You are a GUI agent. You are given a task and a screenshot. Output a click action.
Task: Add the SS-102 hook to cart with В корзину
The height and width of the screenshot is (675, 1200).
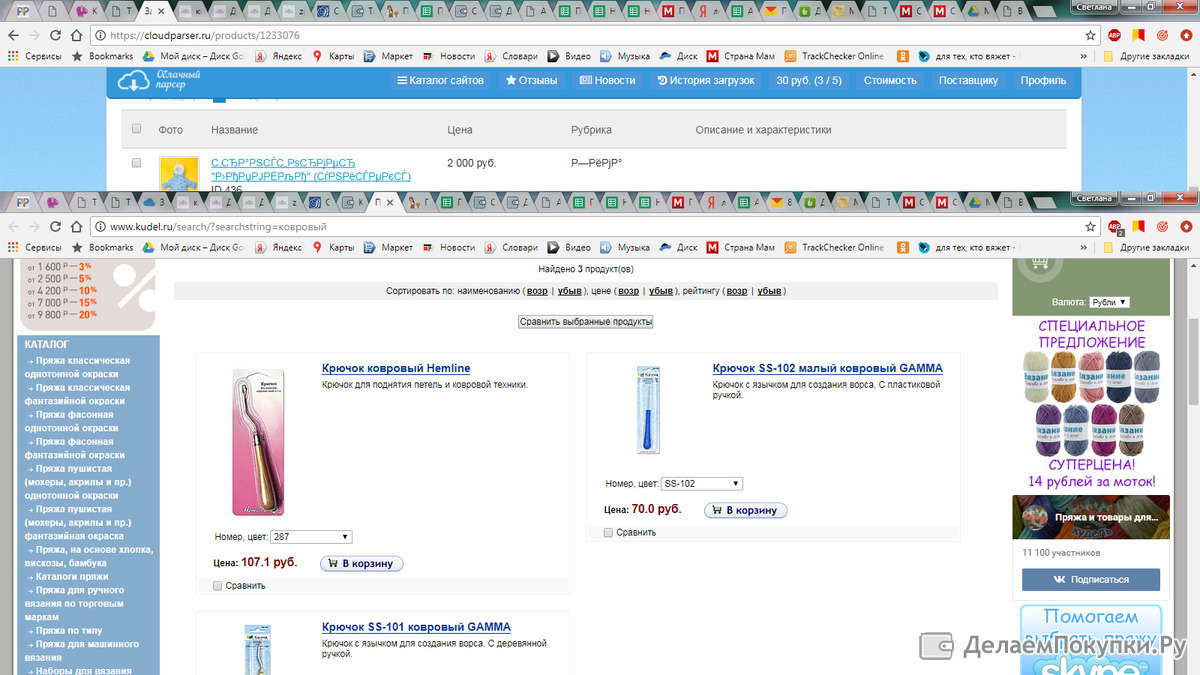pyautogui.click(x=746, y=510)
